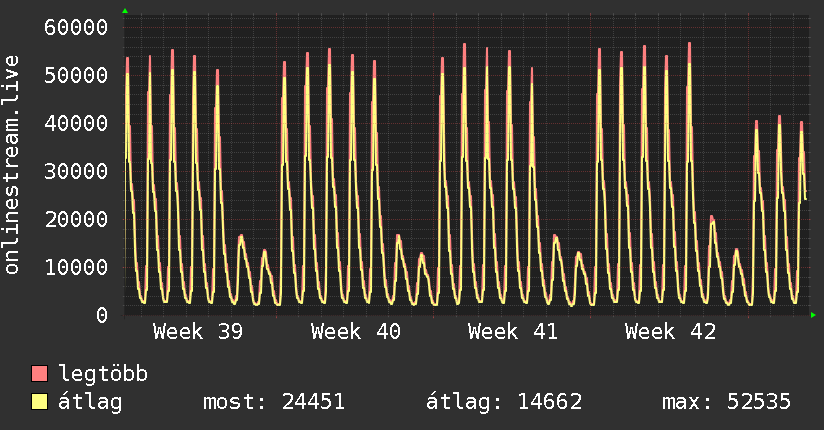The height and width of the screenshot is (430, 824).
Task: Click the Week 40 axis label
Action: point(355,332)
